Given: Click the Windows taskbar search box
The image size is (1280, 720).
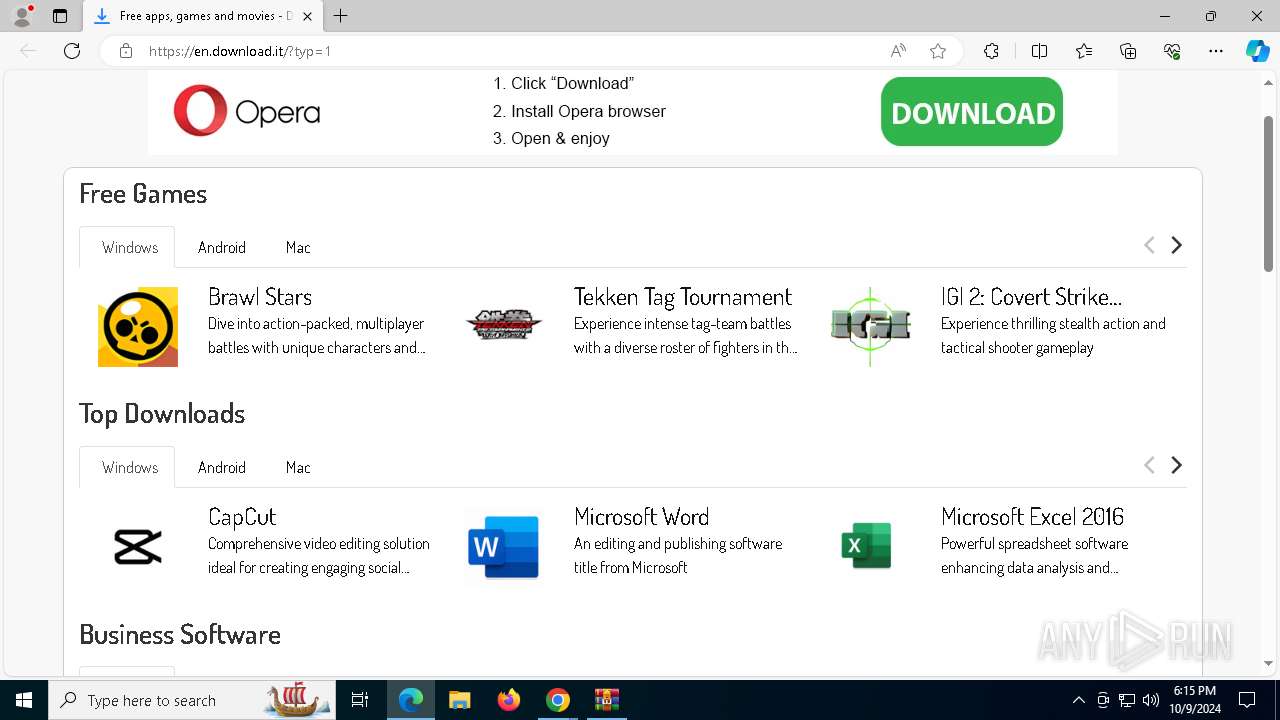Looking at the screenshot, I should pos(192,700).
